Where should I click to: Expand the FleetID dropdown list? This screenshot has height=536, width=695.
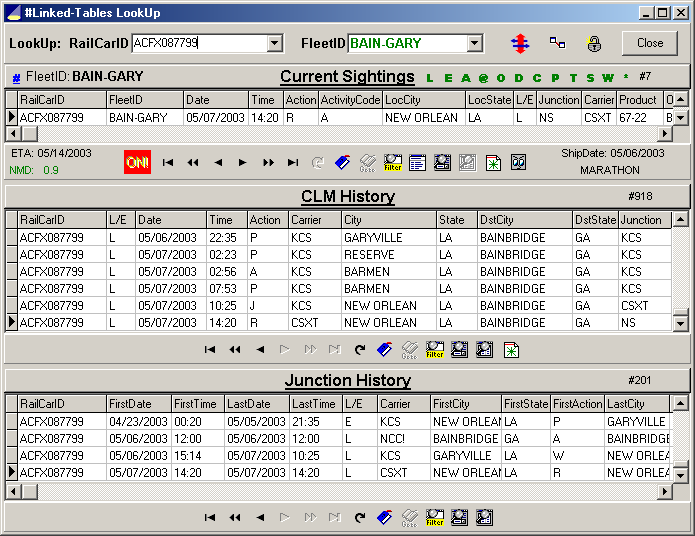(475, 44)
